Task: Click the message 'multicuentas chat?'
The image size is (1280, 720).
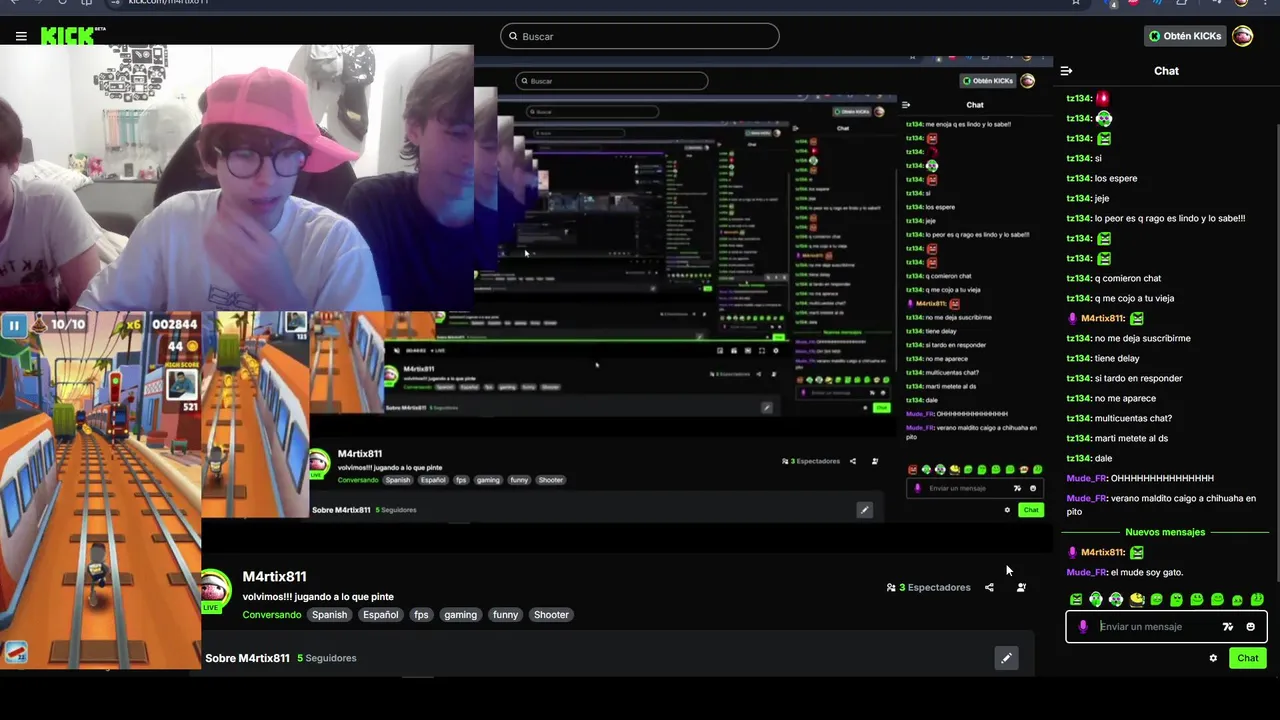Action: pyautogui.click(x=1133, y=419)
